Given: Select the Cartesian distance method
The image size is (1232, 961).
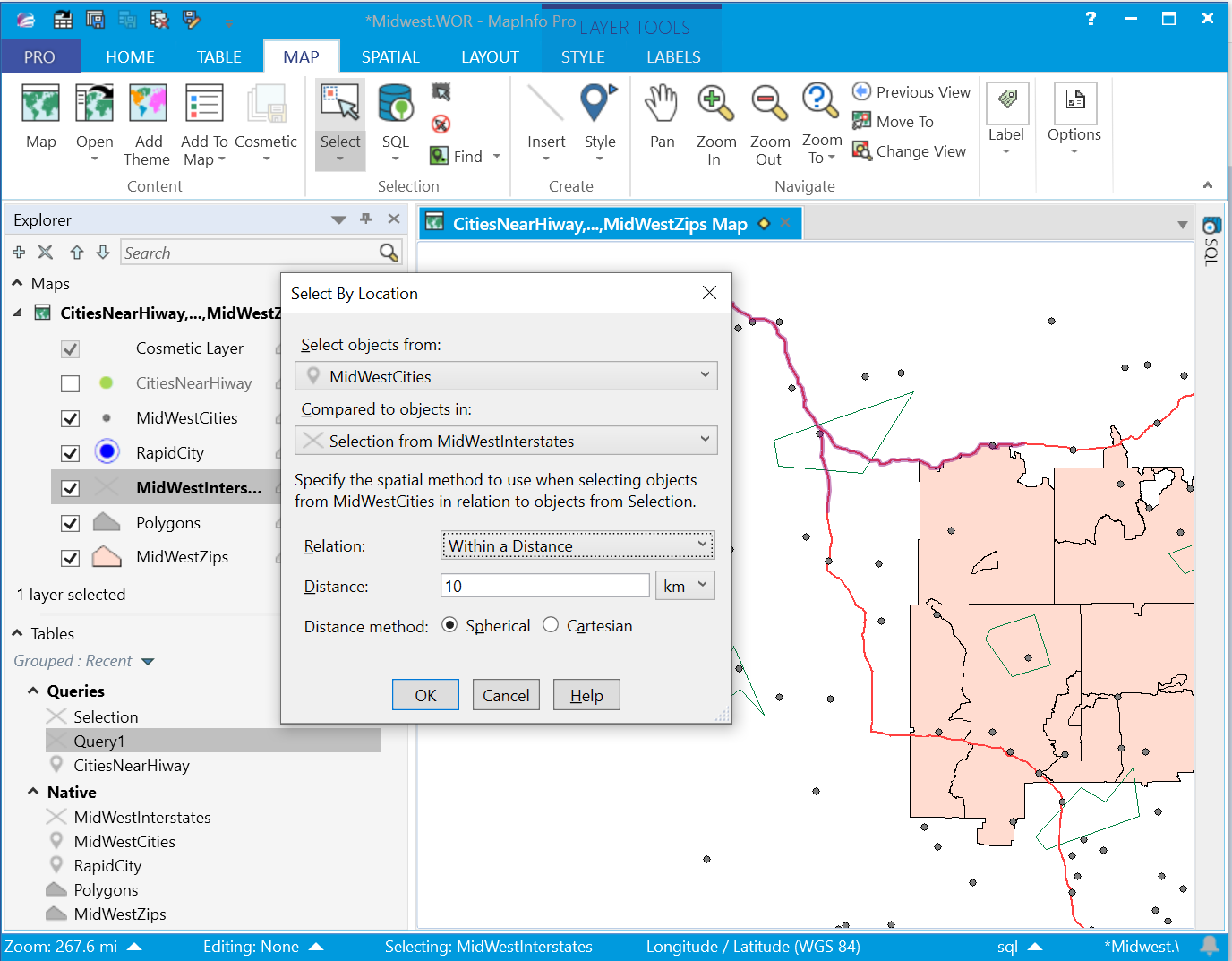Looking at the screenshot, I should (x=551, y=625).
